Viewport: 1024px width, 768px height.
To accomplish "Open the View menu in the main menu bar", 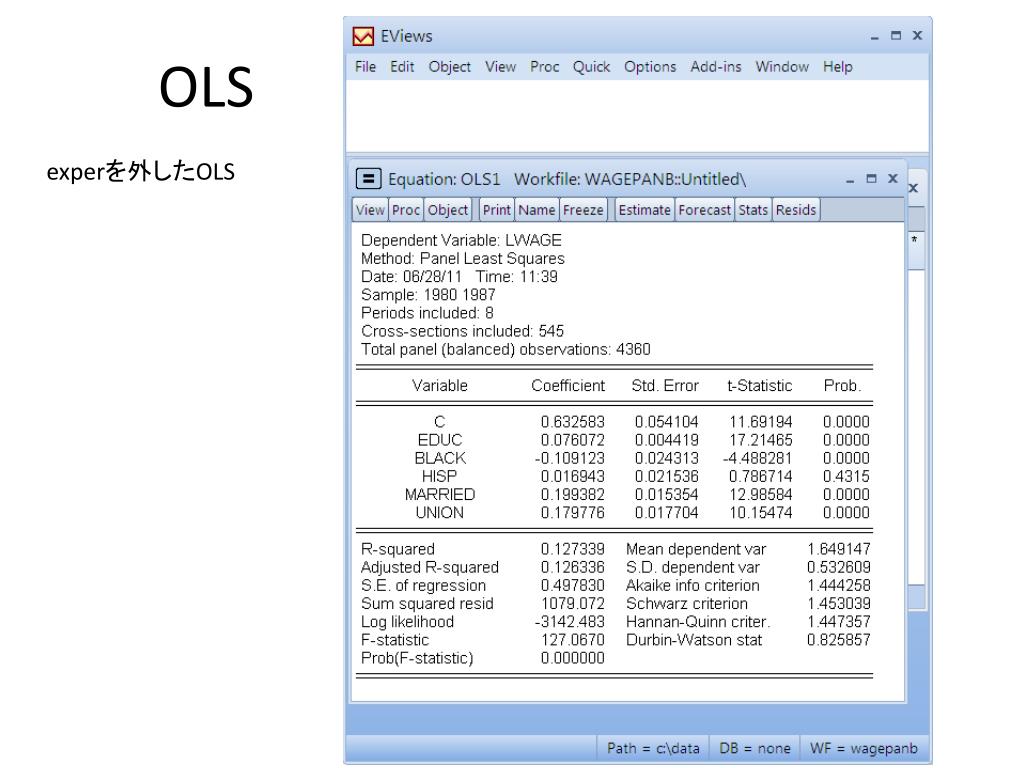I will [500, 67].
